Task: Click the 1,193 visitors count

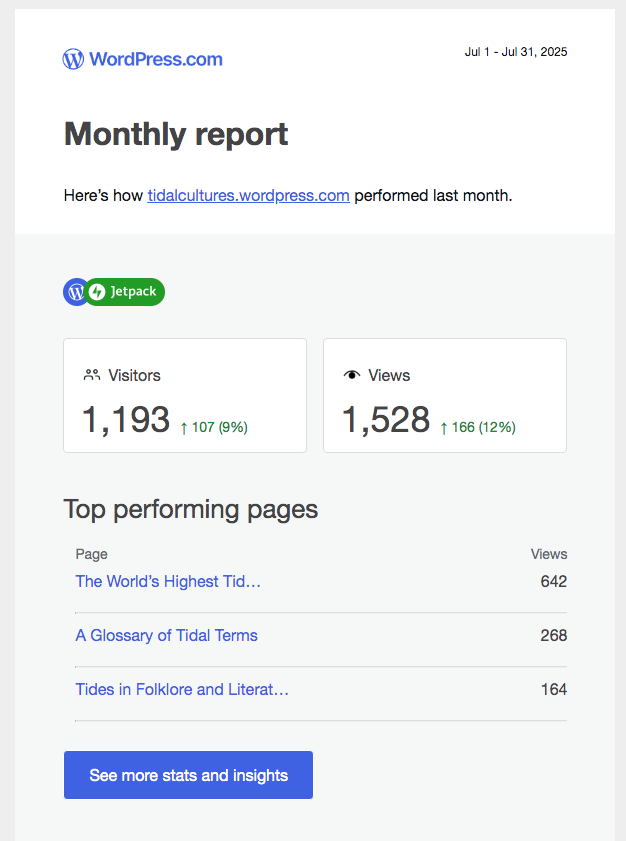Action: (126, 420)
